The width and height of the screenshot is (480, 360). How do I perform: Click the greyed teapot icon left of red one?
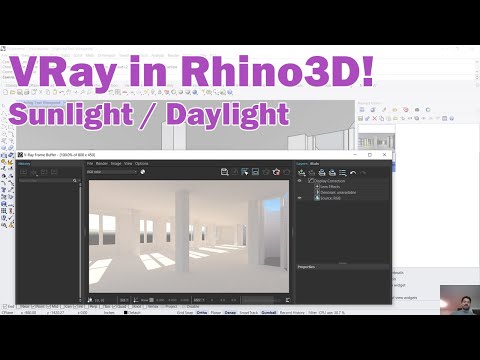266,172
